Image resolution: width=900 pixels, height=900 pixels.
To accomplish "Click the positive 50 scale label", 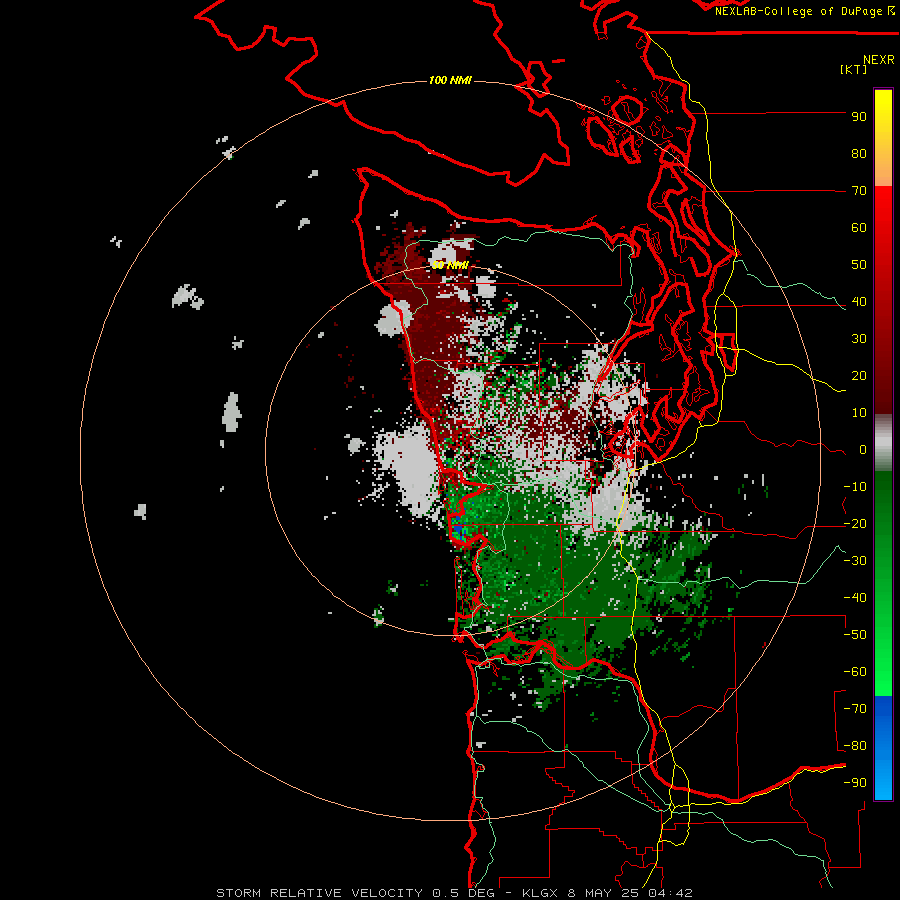I will 859,265.
